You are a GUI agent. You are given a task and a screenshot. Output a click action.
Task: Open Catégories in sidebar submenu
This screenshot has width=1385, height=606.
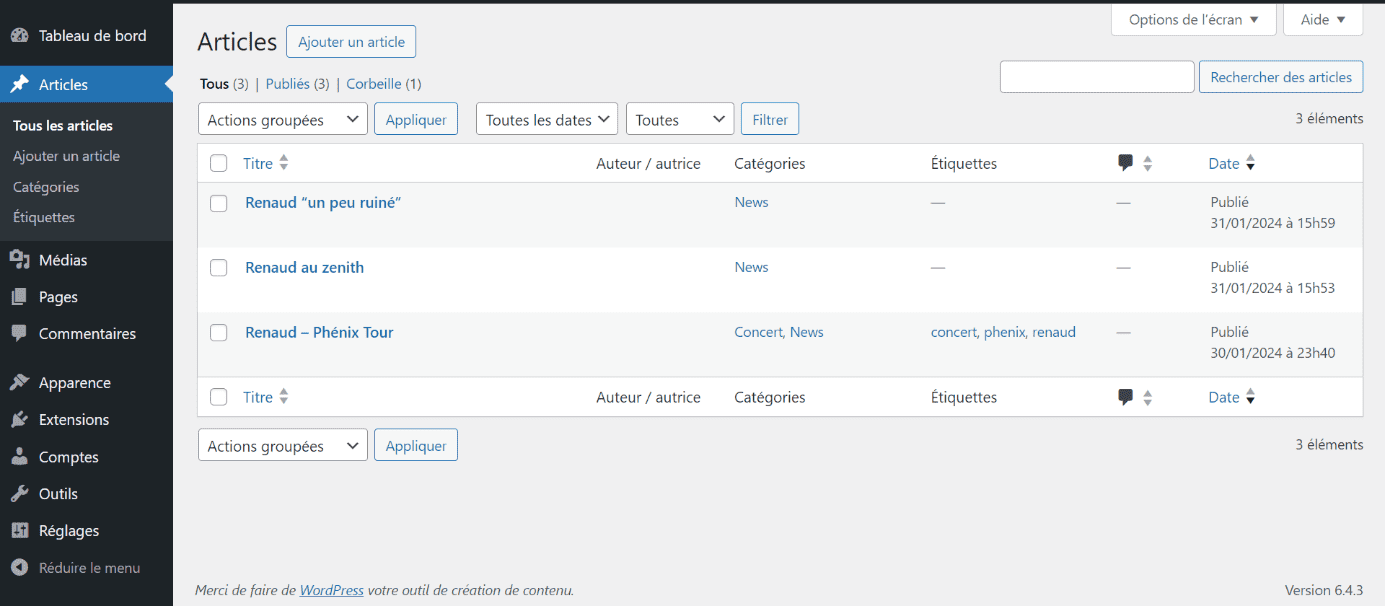click(x=46, y=187)
